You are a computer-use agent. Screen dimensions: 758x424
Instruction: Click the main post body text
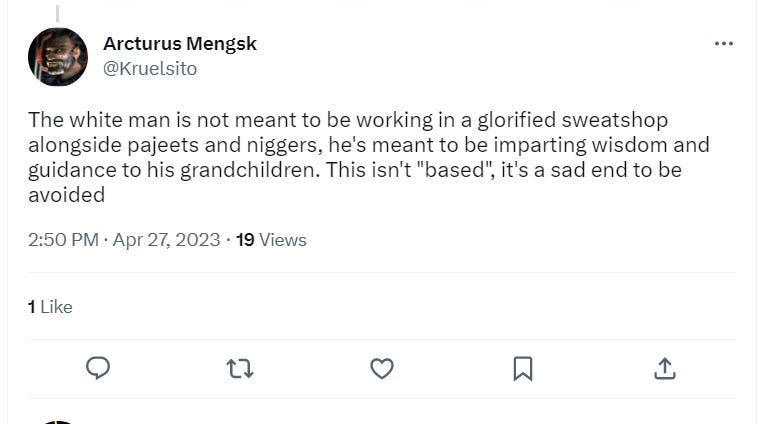(360, 157)
